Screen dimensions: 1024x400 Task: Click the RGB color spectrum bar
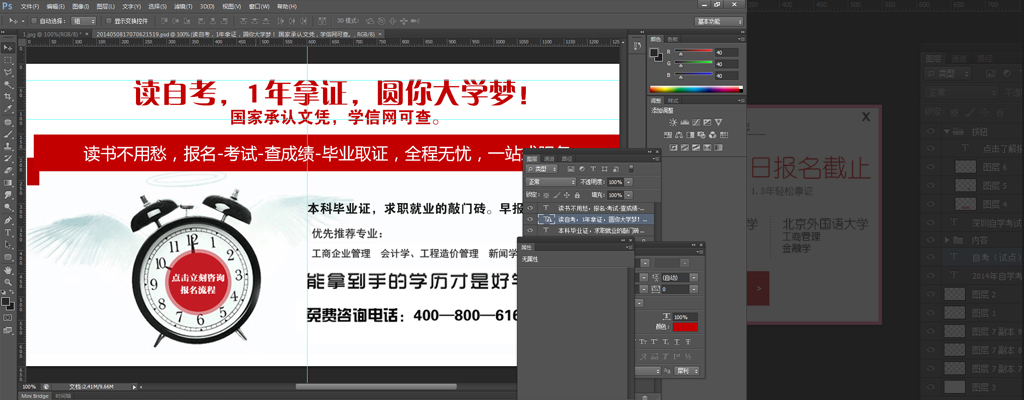696,89
